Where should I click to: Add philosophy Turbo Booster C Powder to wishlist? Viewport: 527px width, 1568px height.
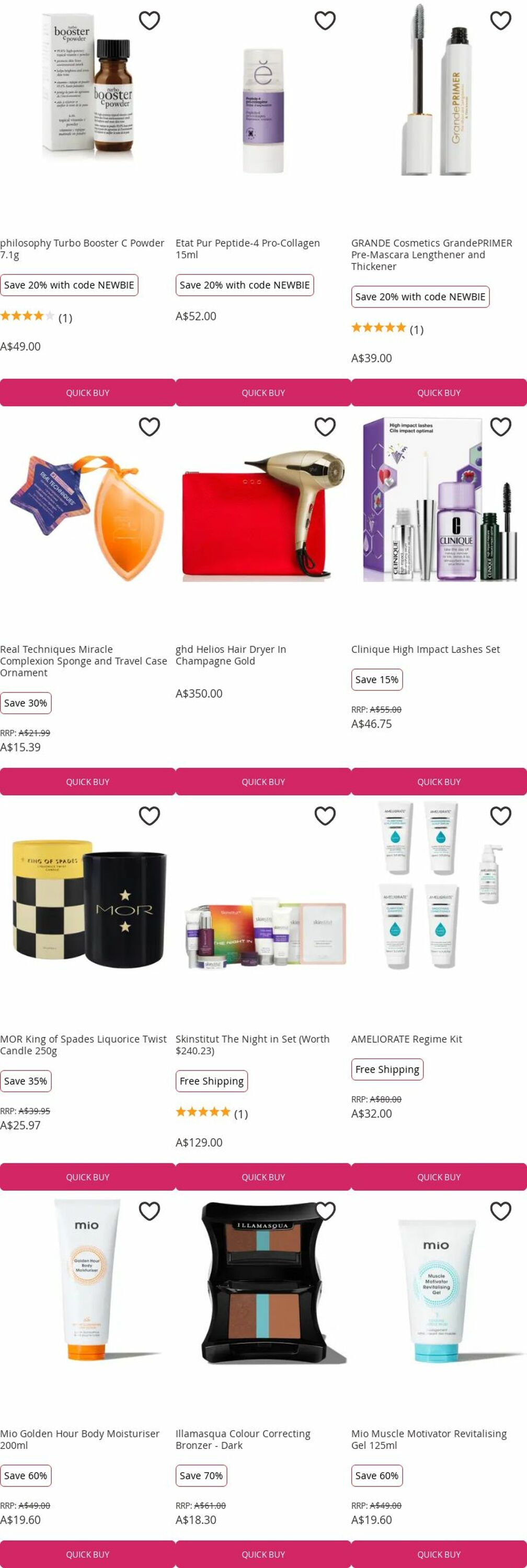coord(149,21)
